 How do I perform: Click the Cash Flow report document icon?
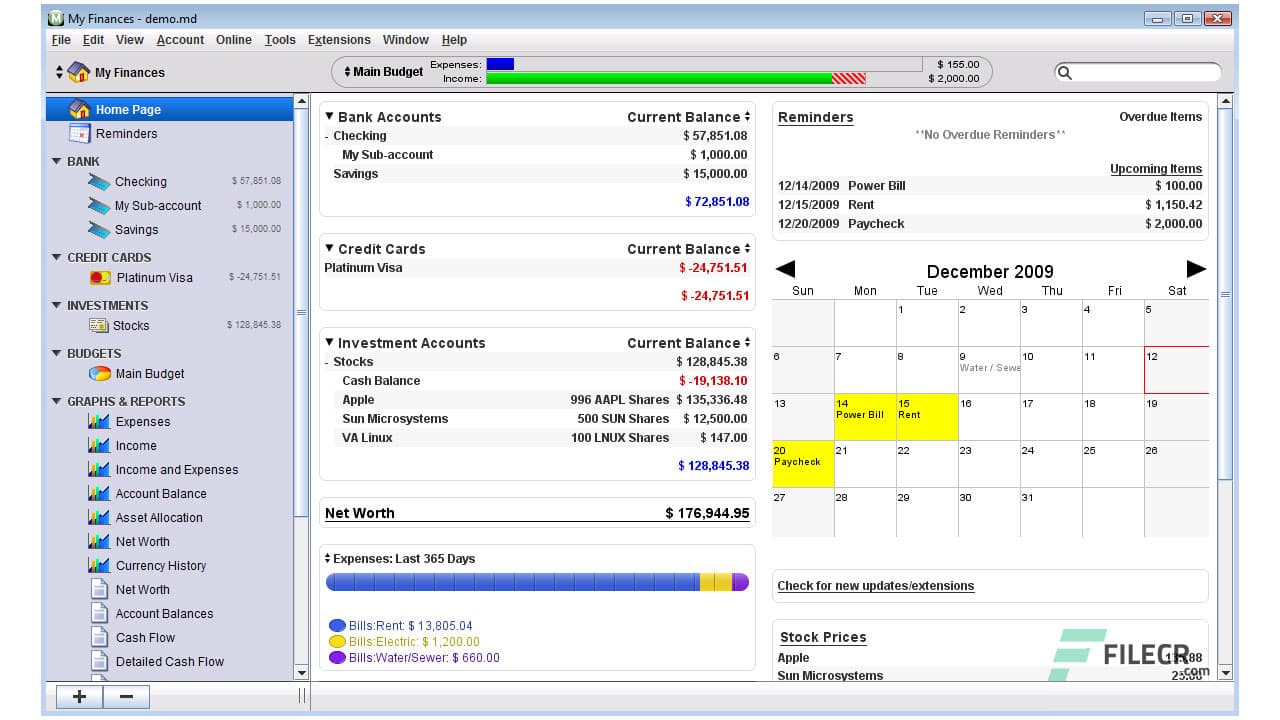99,638
